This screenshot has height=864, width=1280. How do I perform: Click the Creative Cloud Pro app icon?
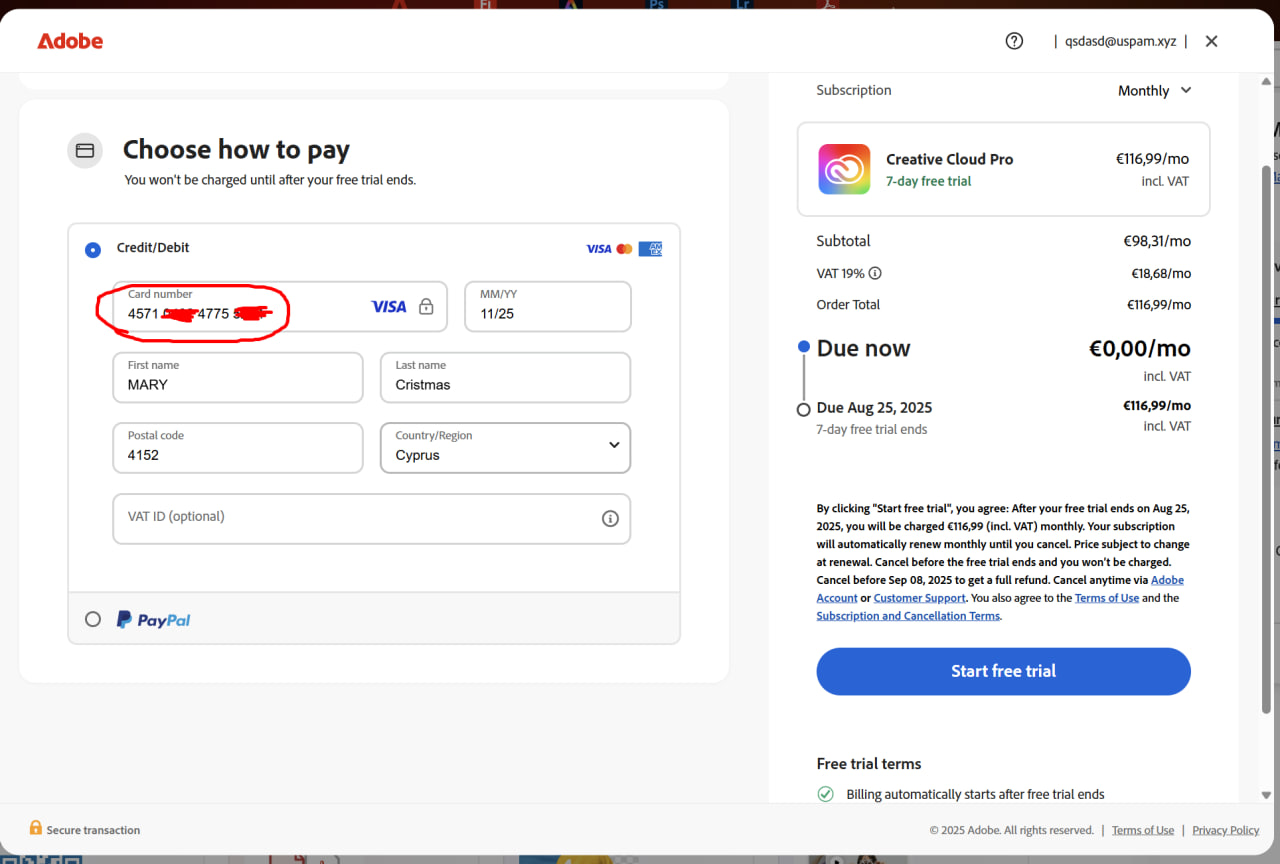point(844,169)
